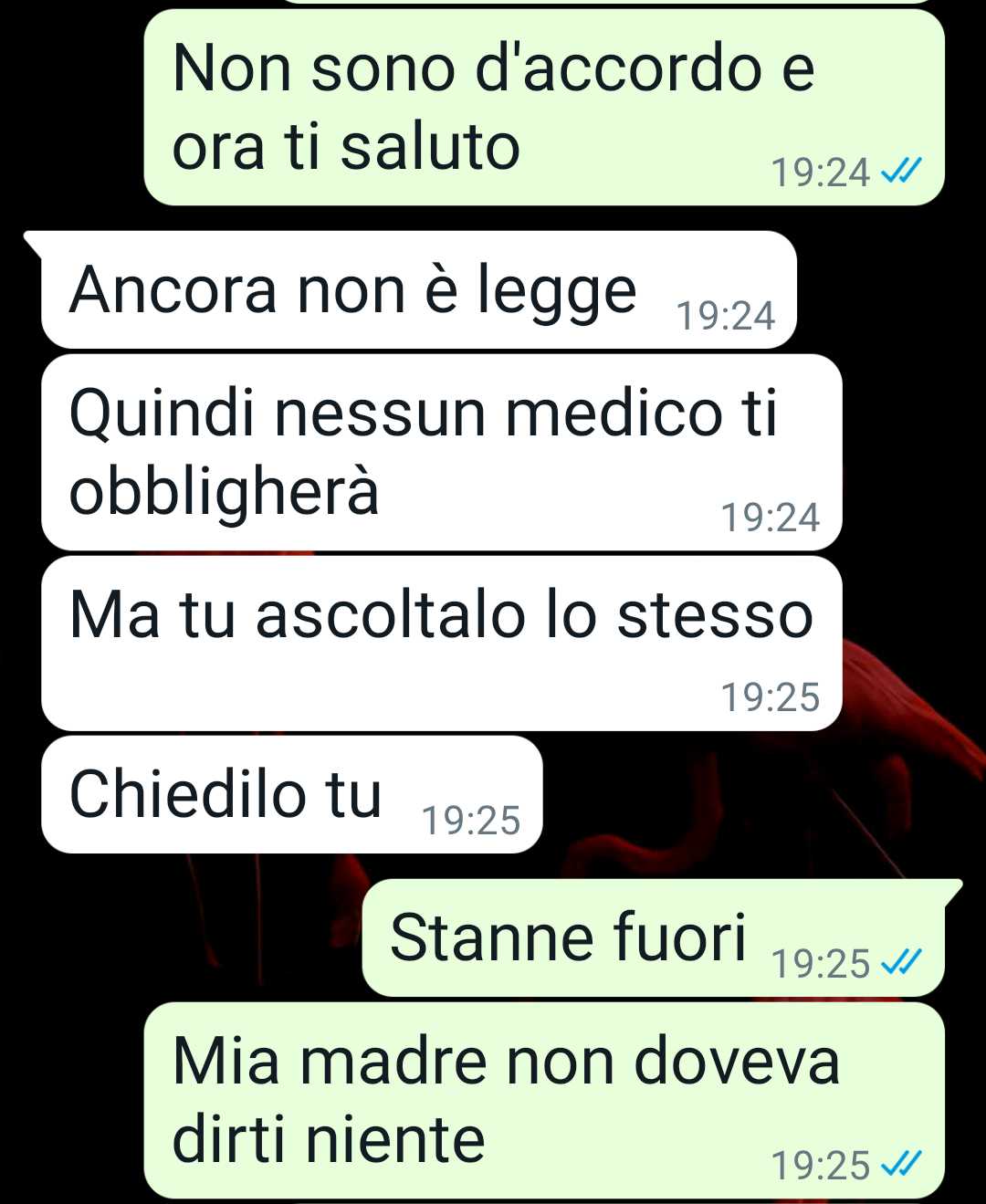
Task: Tap read-receipt checkmarks on 'ora ti saluto' message
Action: click(901, 171)
